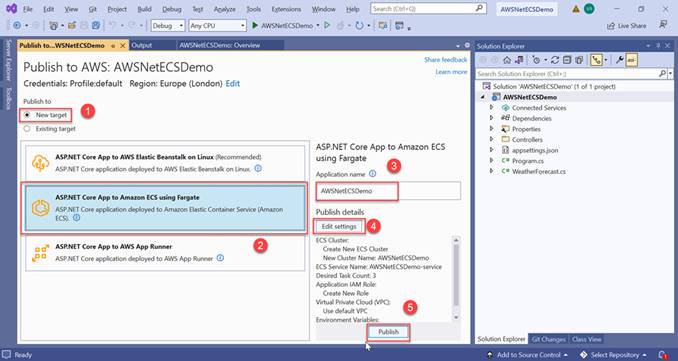Select Program.cs in Solution Explorer

[528, 161]
